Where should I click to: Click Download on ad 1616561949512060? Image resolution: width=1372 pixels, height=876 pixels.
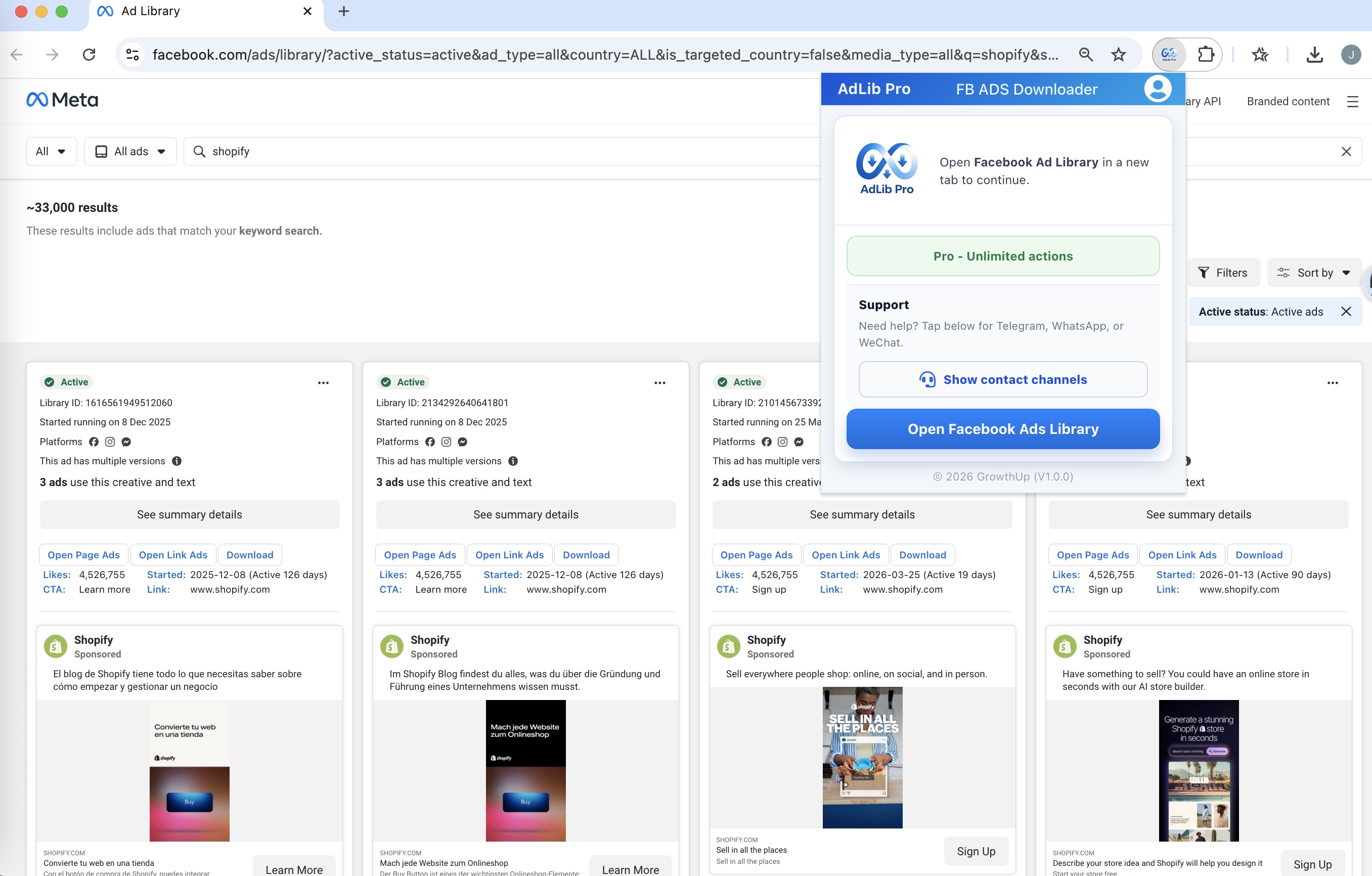tap(250, 555)
